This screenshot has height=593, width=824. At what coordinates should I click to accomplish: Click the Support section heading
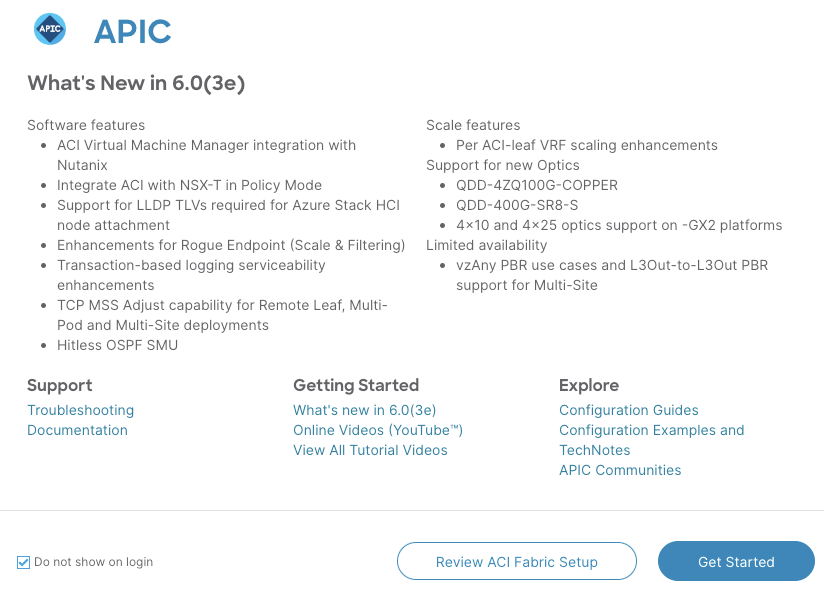click(x=59, y=385)
